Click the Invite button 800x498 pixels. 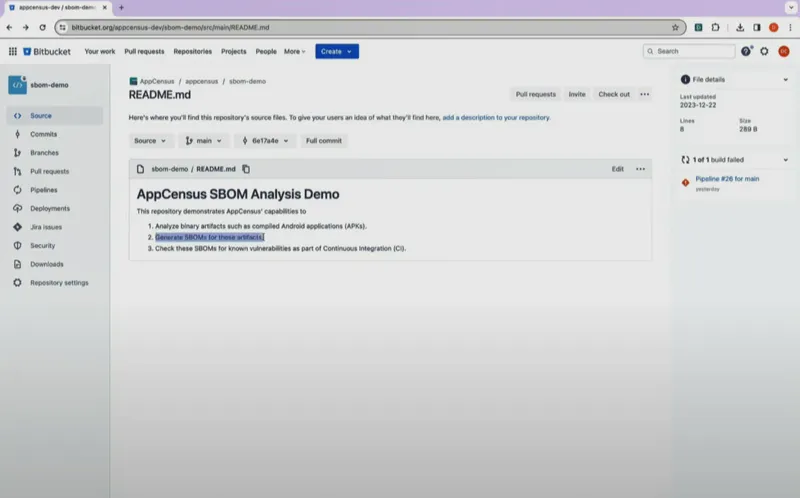[577, 94]
